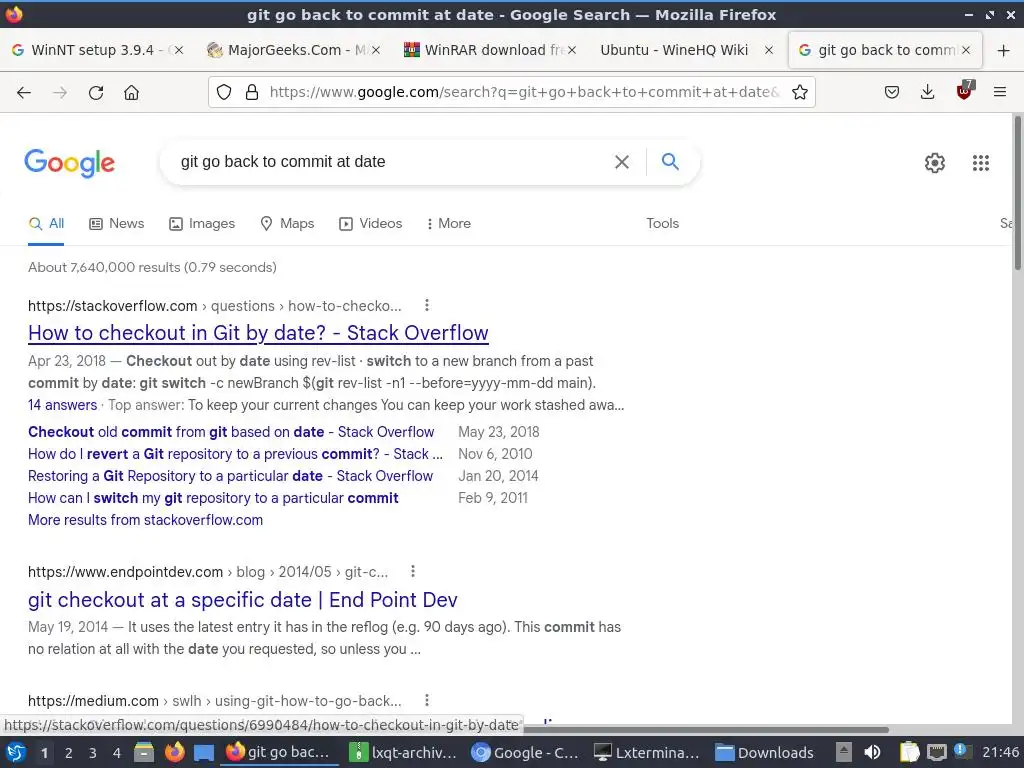Open 'More results from stackoverflow.com'
This screenshot has height=768, width=1024.
[146, 520]
